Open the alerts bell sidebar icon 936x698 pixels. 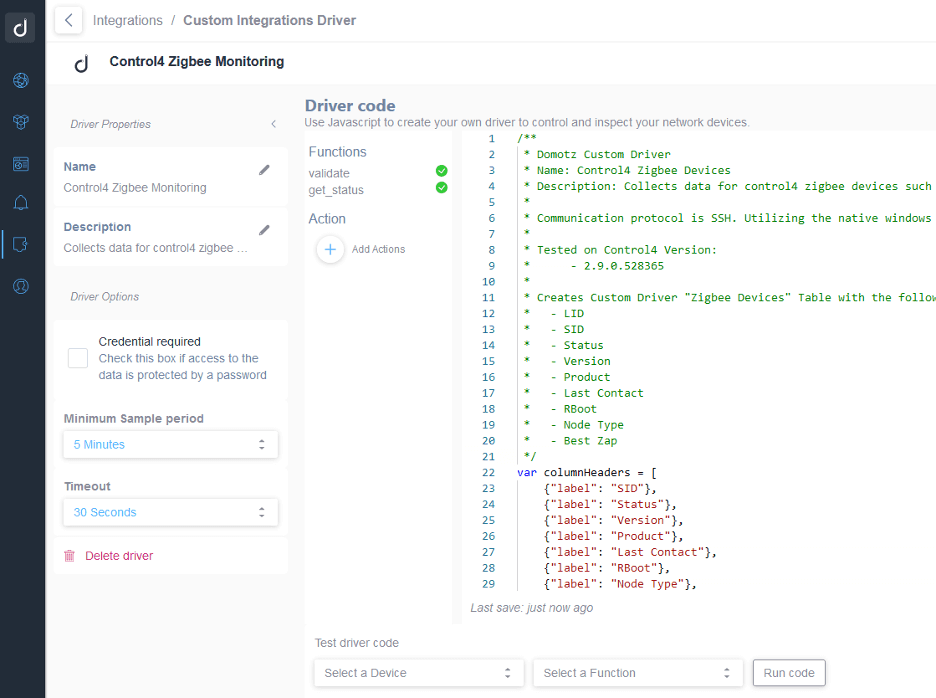point(21,203)
